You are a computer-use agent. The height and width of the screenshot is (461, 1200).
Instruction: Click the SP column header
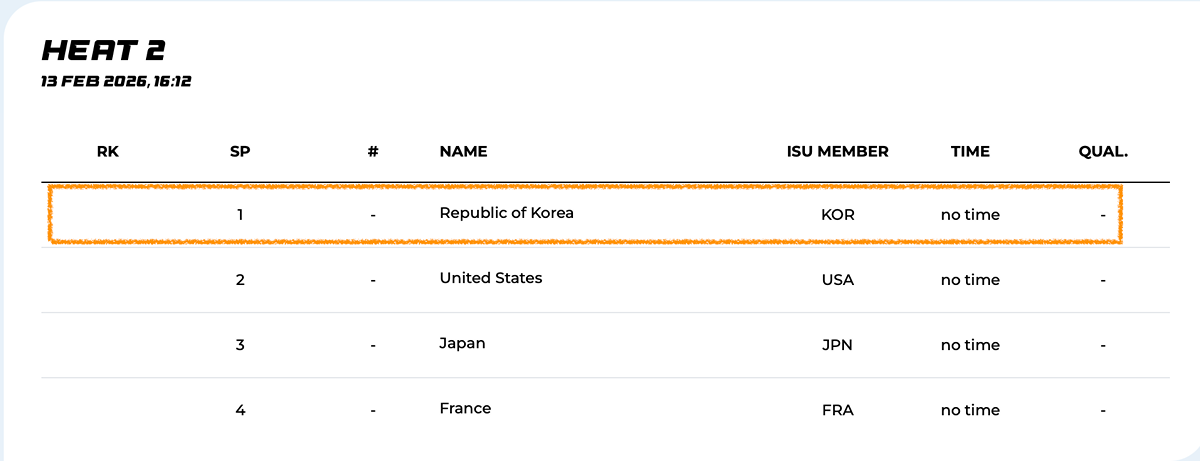240,152
